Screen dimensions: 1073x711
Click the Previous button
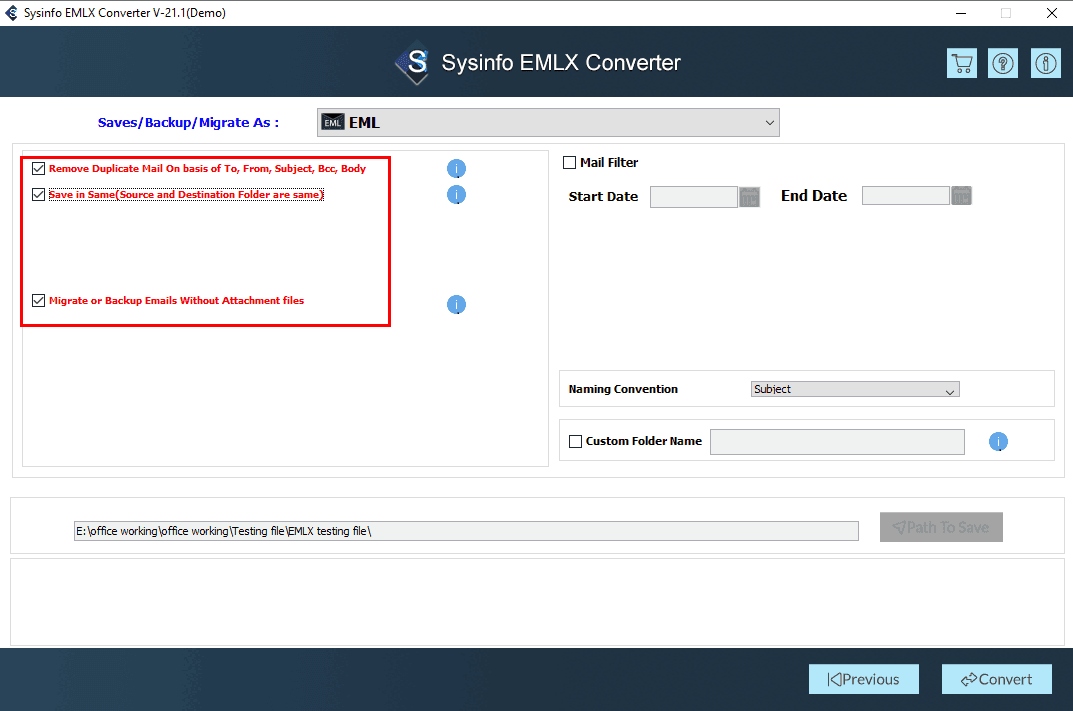pos(864,679)
